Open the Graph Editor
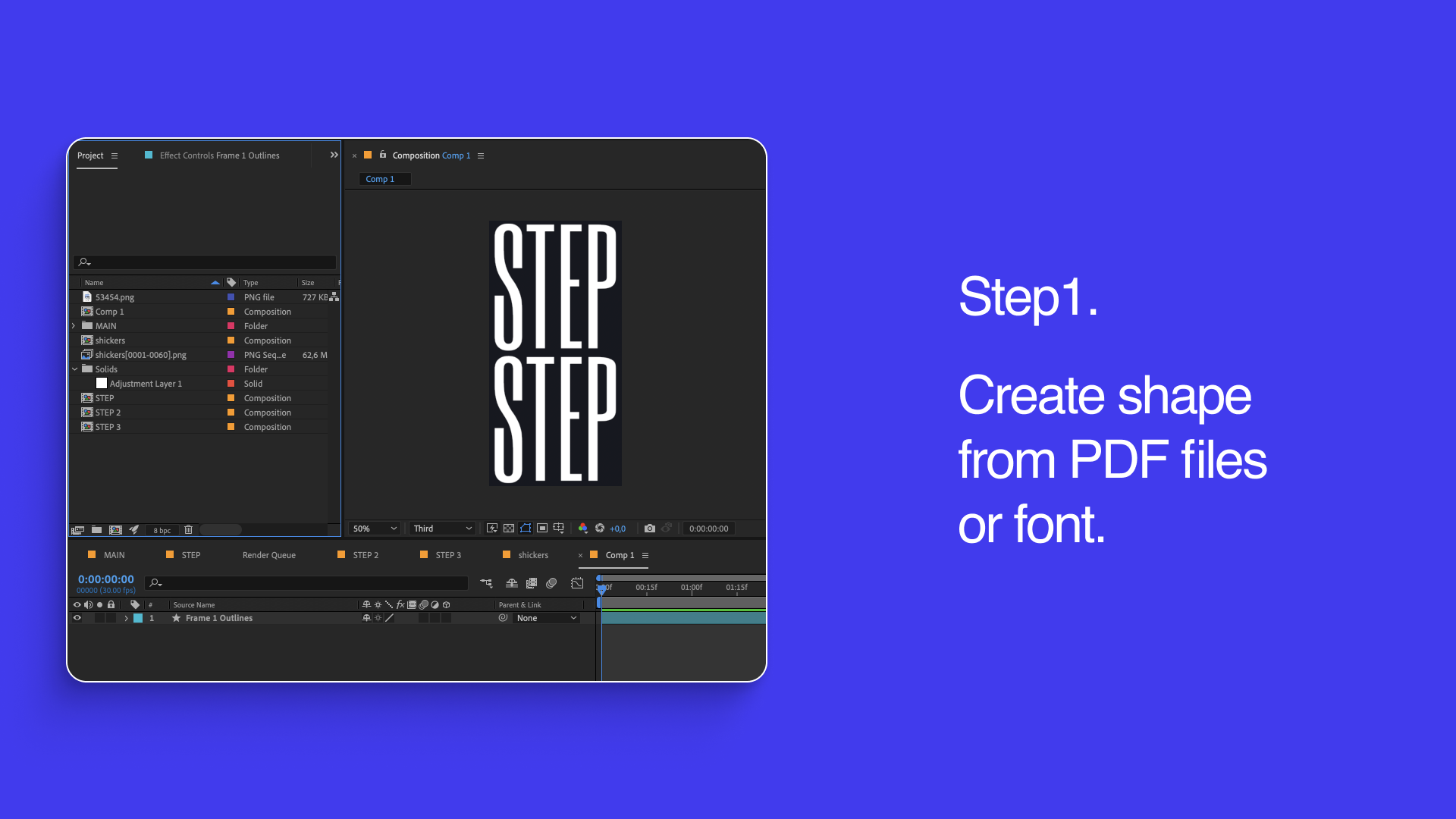 576,583
